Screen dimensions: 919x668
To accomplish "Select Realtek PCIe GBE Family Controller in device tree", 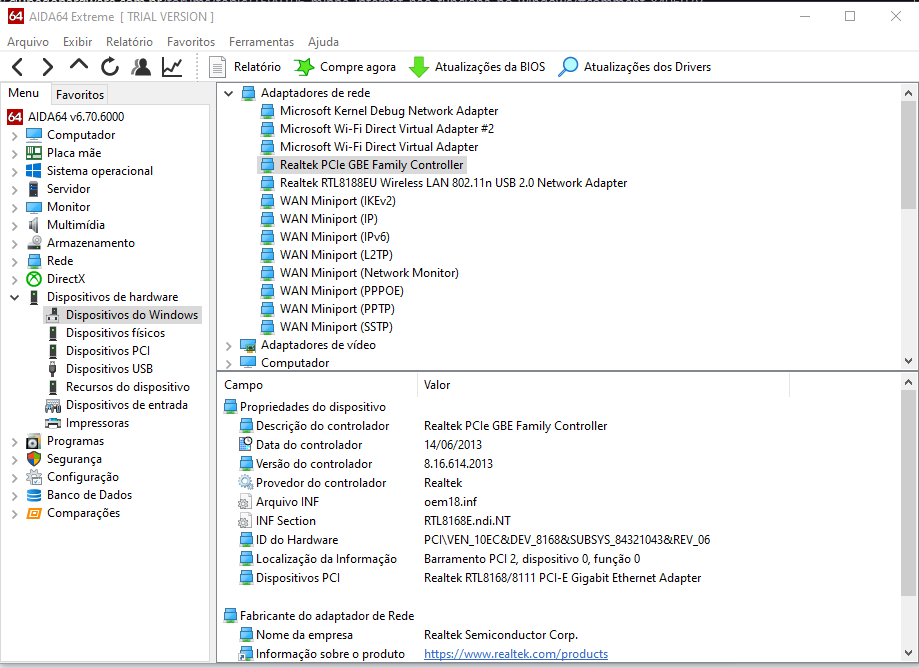I will click(x=372, y=165).
